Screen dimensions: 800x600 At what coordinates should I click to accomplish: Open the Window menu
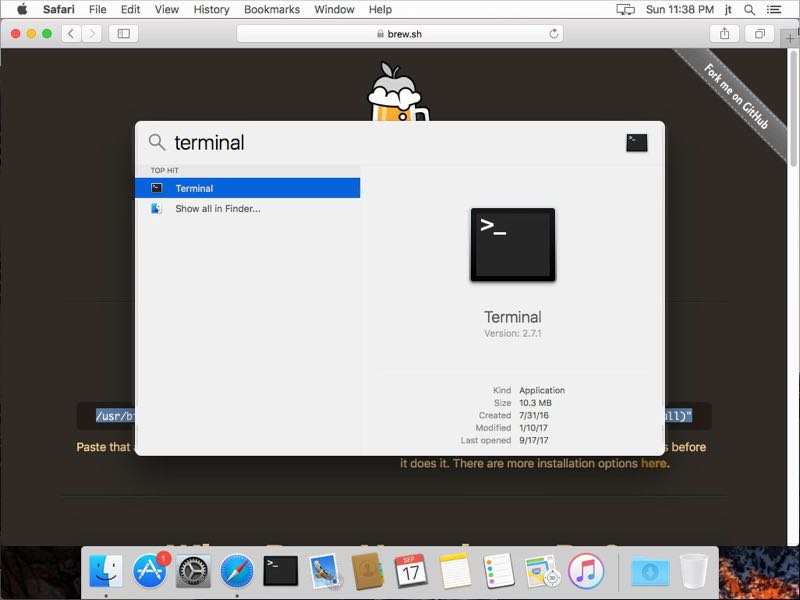click(334, 9)
